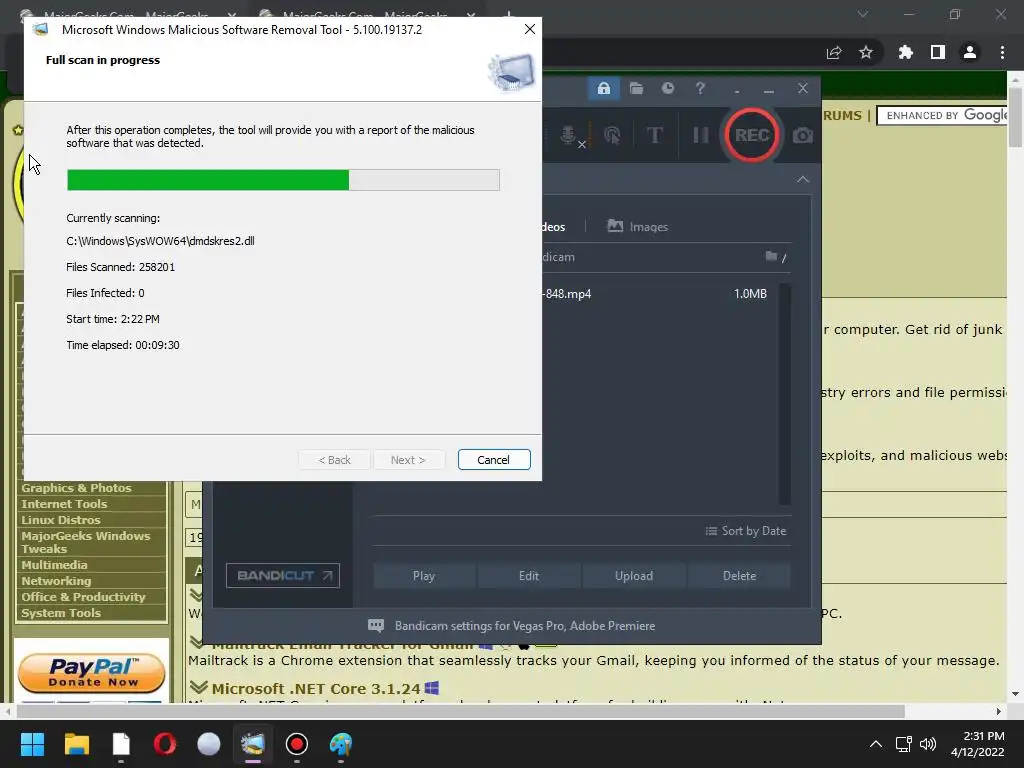Image resolution: width=1024 pixels, height=768 pixels.
Task: Open the volume speaker tray icon
Action: (x=928, y=744)
